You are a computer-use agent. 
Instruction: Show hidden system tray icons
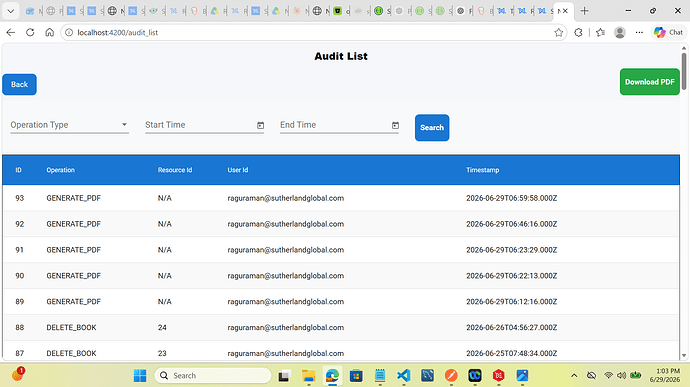574,376
